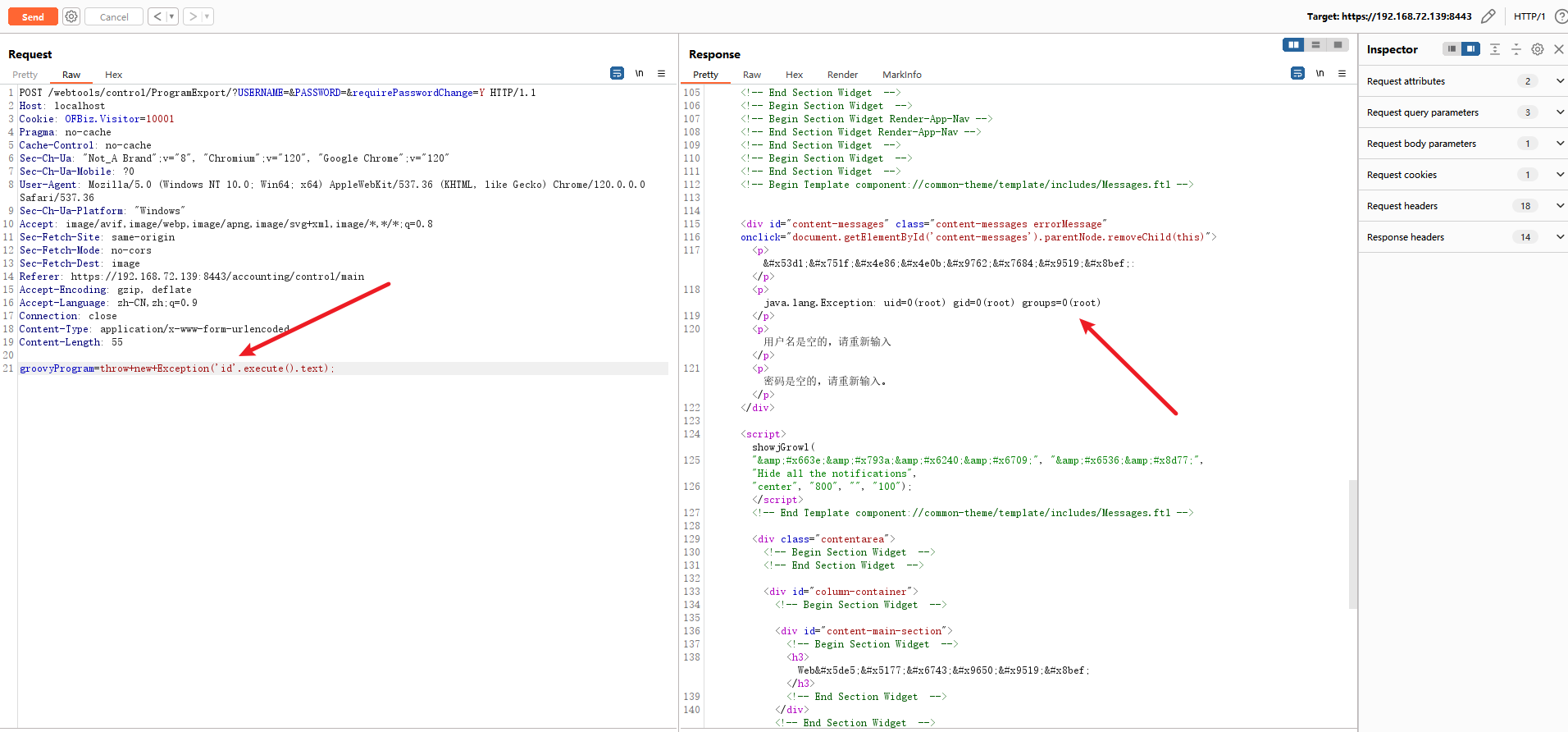Open the forward-history dropdown arrow
This screenshot has width=1568, height=732.
click(x=207, y=16)
